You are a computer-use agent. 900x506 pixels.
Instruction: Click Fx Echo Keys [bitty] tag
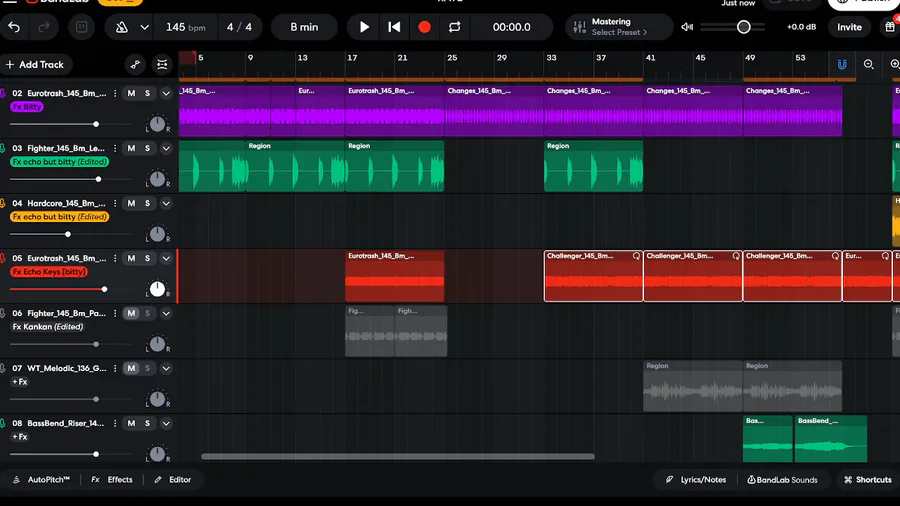(49, 272)
